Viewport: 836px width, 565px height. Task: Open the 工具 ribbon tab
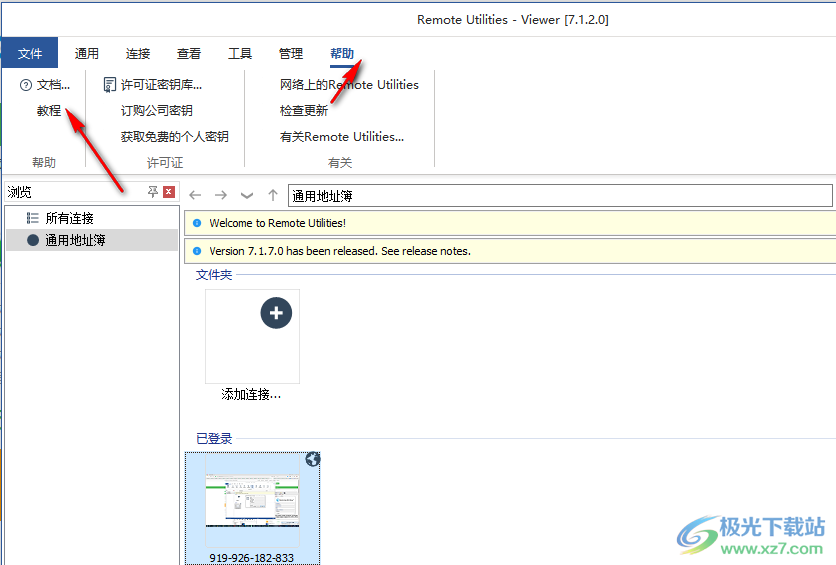(240, 53)
